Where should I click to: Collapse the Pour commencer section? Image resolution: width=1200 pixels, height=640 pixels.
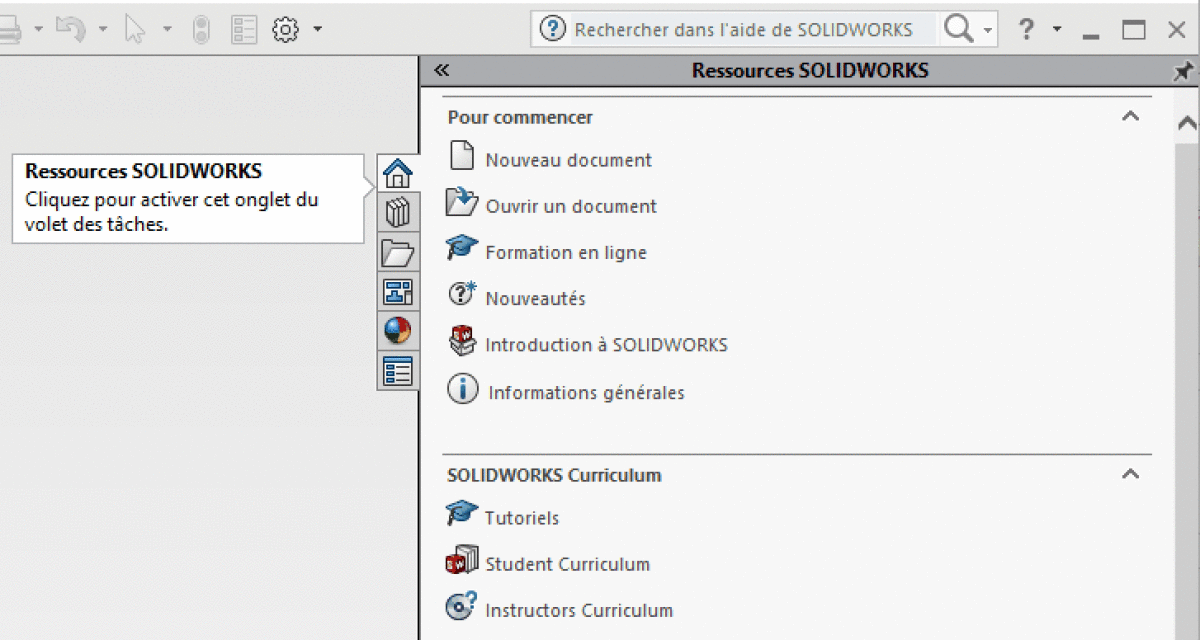1130,116
